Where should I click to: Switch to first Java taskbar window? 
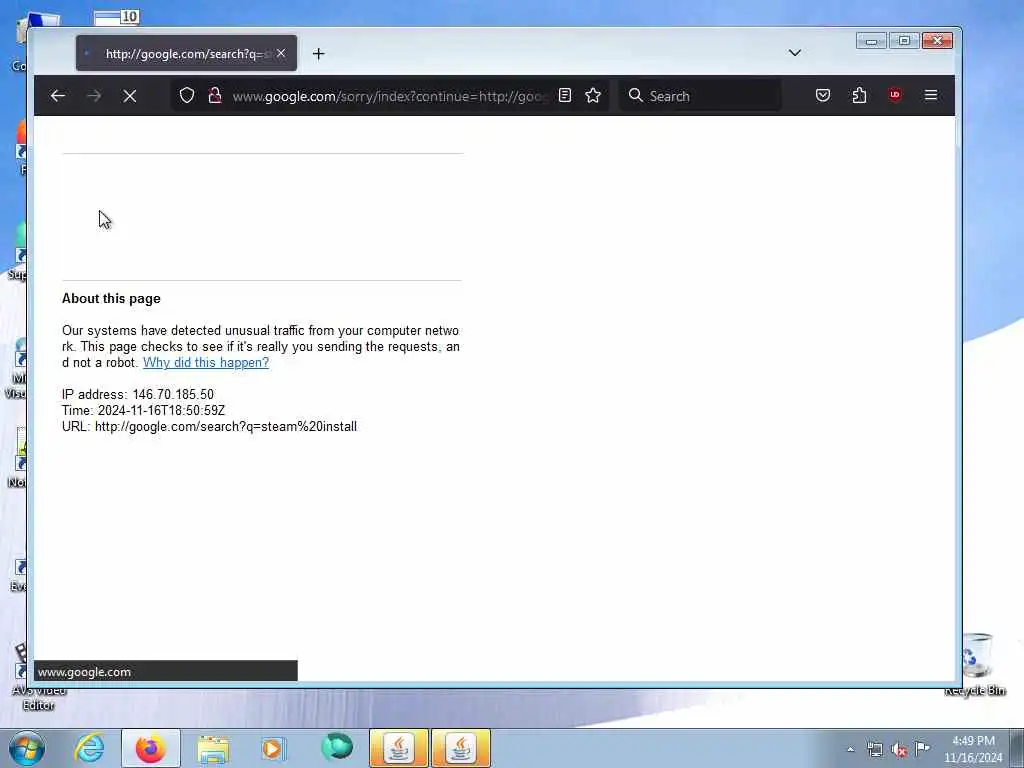[399, 748]
